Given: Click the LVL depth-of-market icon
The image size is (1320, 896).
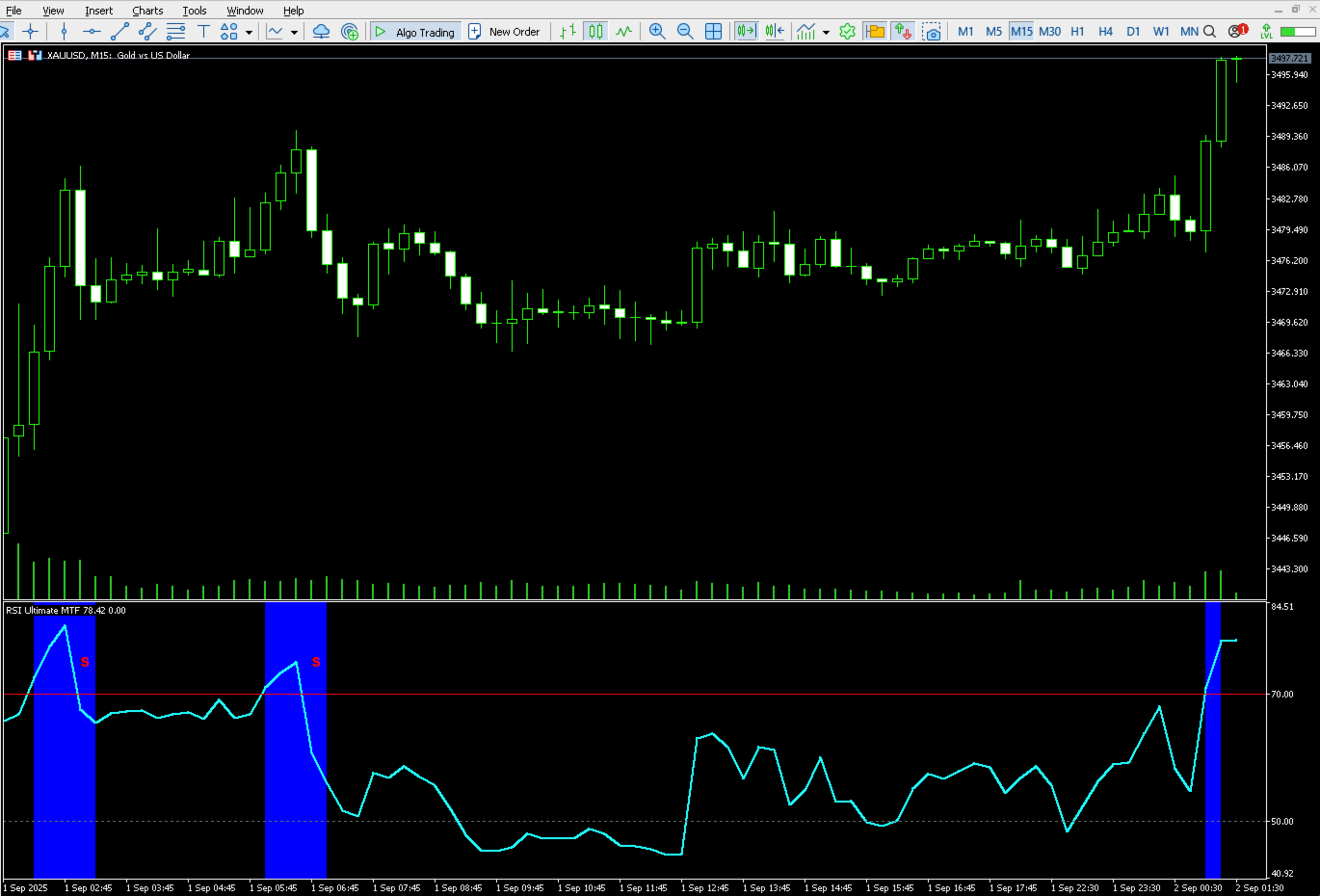Looking at the screenshot, I should tap(1267, 32).
